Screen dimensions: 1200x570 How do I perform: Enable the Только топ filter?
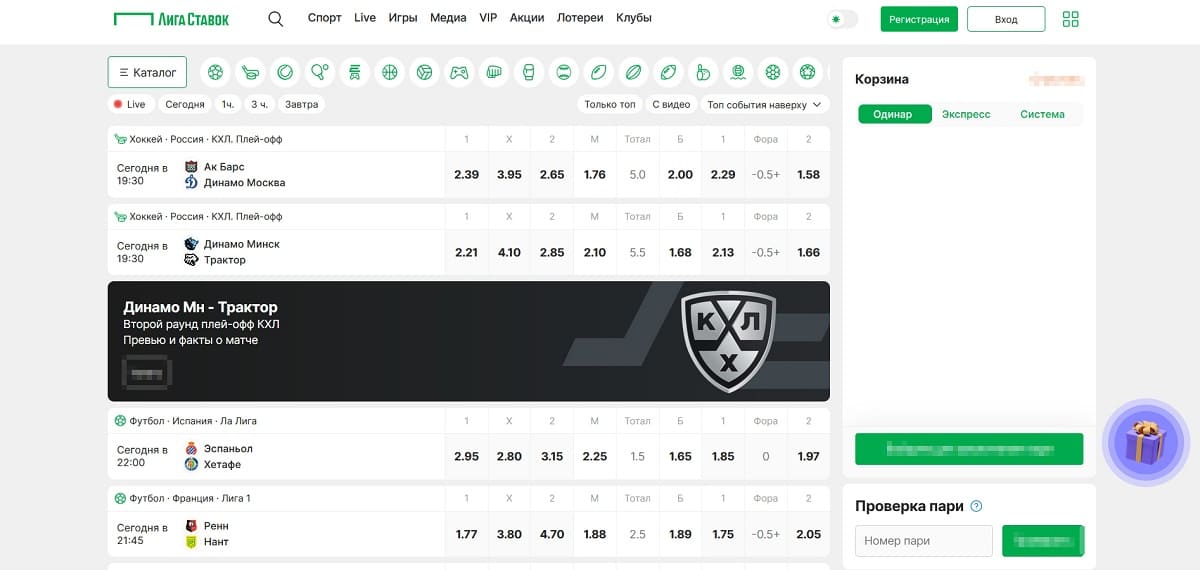610,104
